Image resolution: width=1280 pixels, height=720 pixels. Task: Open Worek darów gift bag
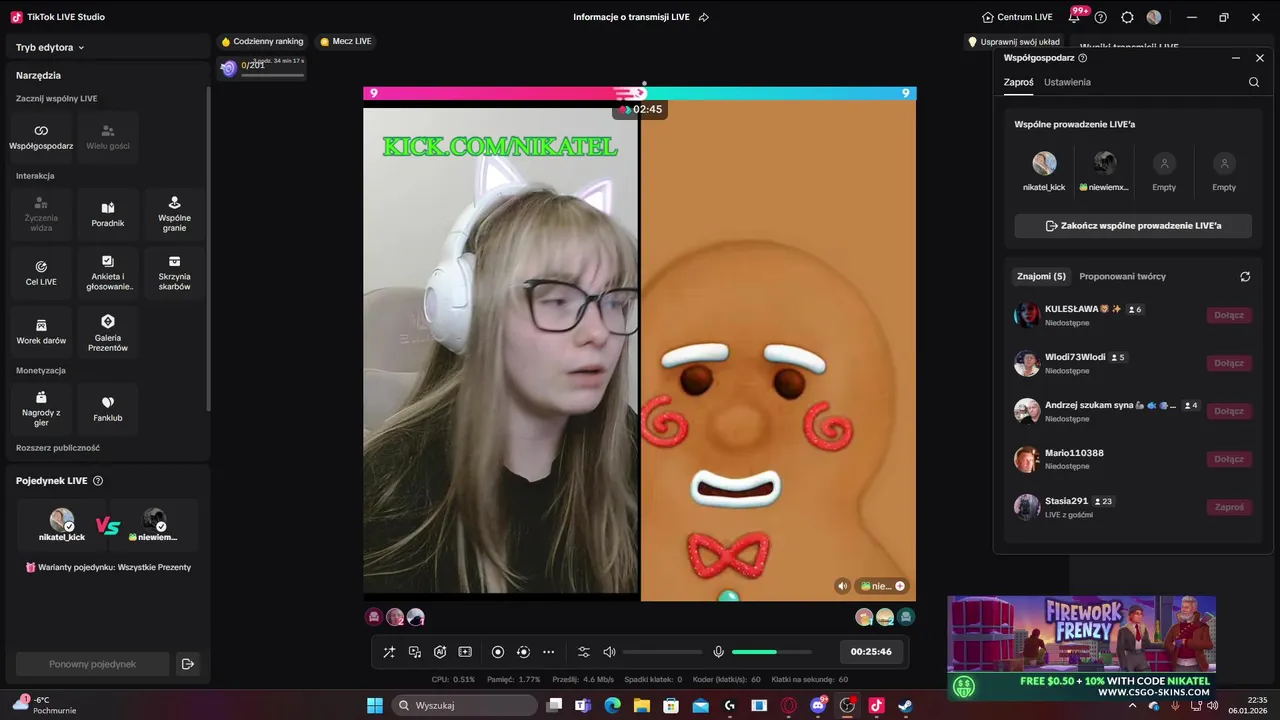tap(41, 333)
